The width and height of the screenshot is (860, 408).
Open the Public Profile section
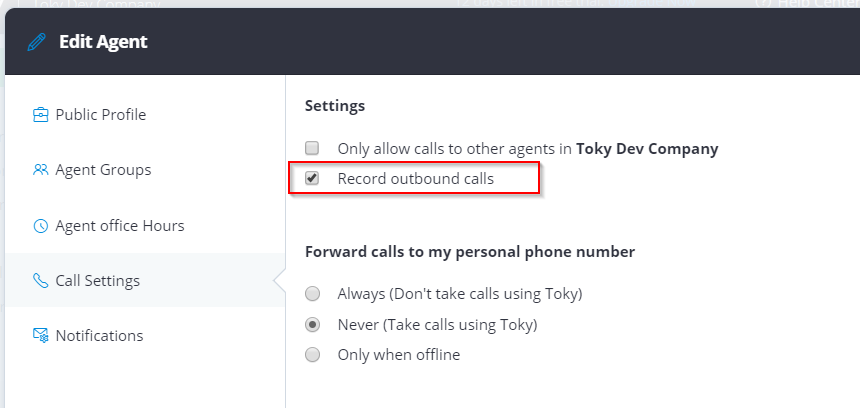(100, 115)
